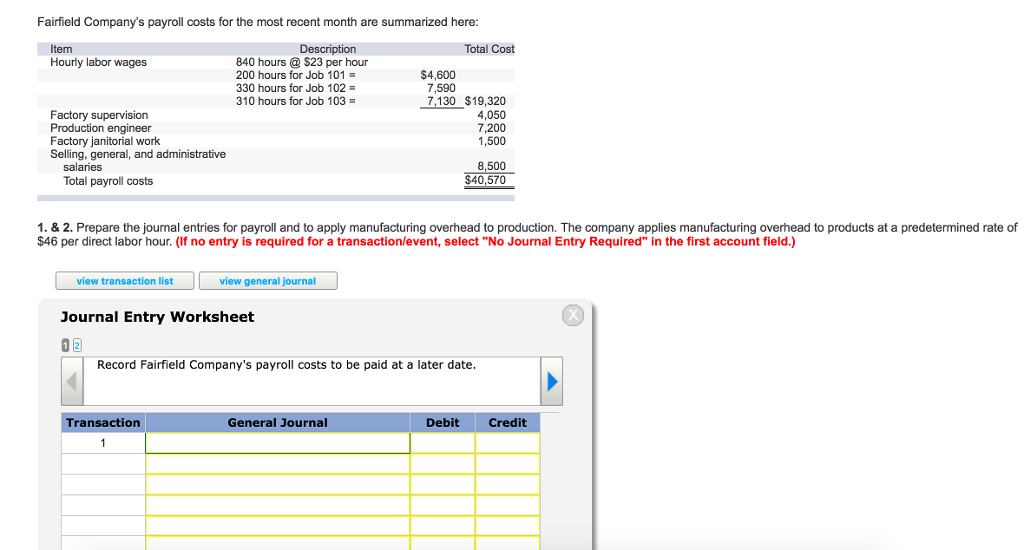Click the '7,200' production engineer amount
Image resolution: width=1024 pixels, height=550 pixels.
[492, 128]
